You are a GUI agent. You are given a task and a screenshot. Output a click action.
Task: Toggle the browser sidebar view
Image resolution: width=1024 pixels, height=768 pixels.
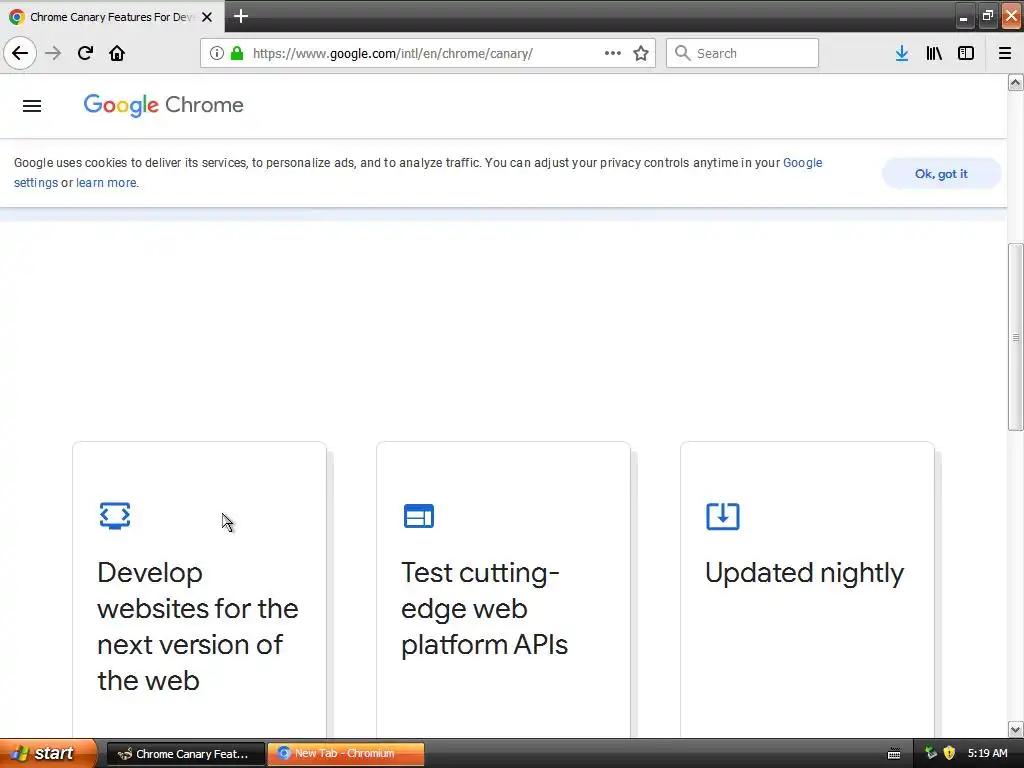point(966,53)
